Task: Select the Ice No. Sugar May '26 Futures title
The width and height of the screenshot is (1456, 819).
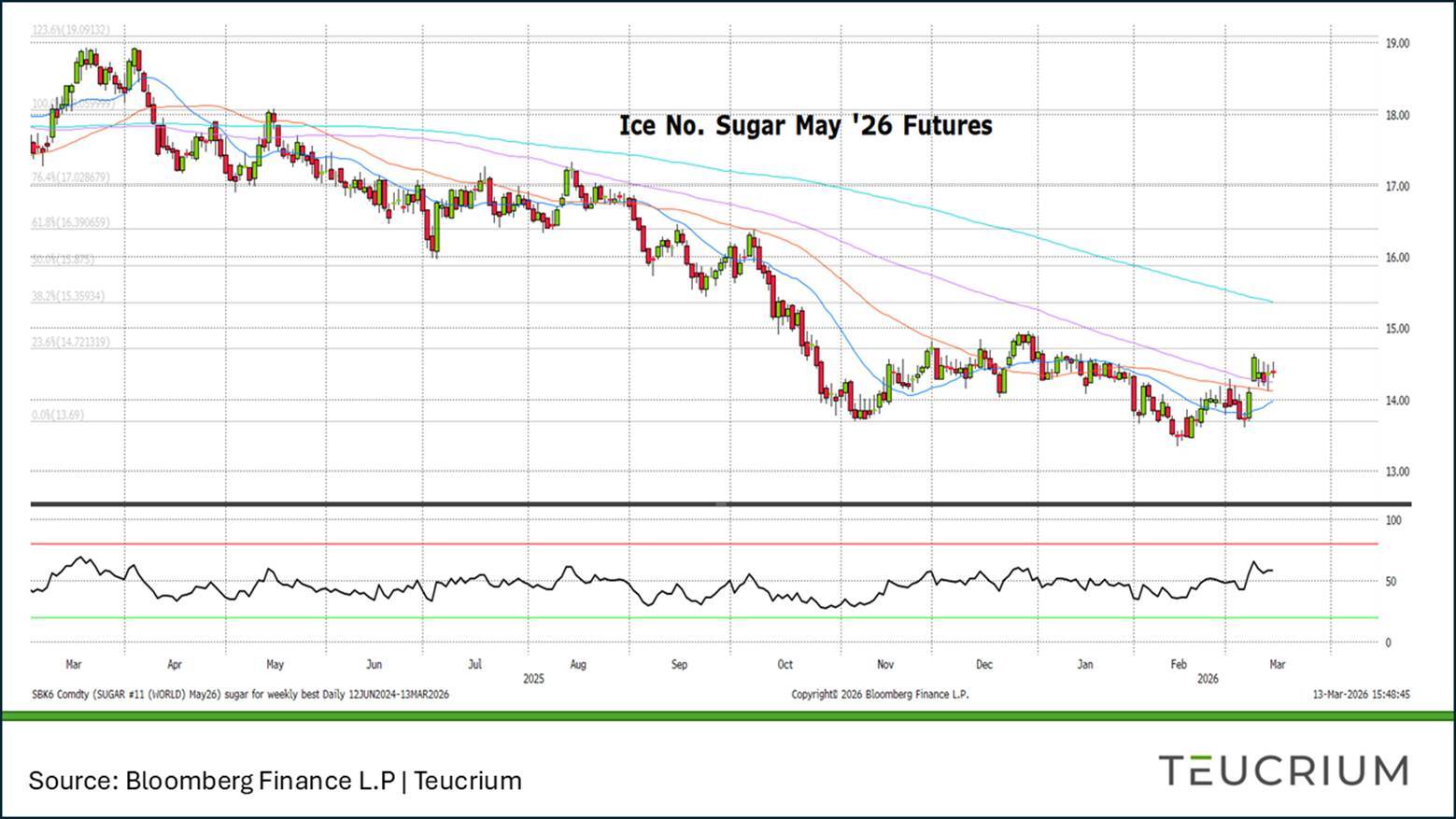Action: 805,125
